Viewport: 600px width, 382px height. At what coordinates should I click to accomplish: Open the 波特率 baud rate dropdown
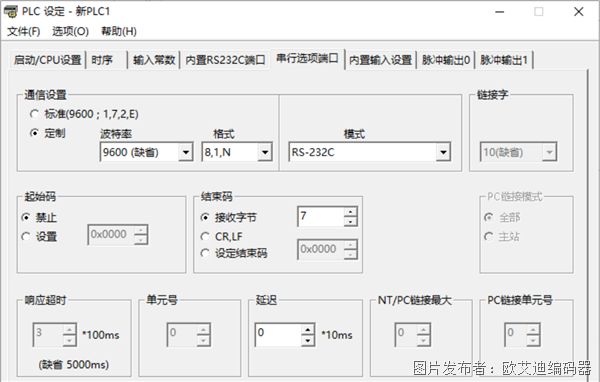tap(186, 152)
